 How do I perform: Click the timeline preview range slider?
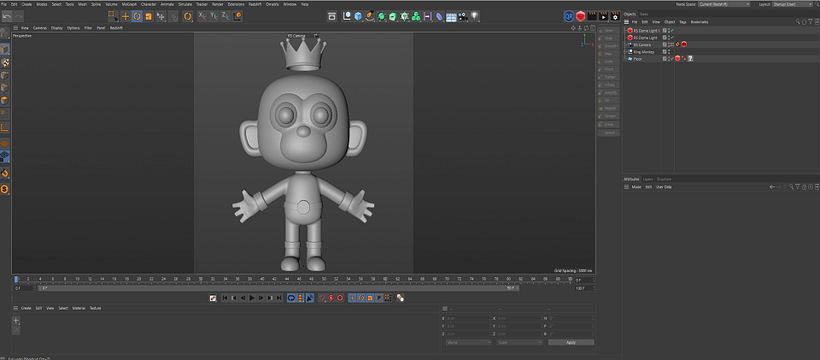pyautogui.click(x=279, y=288)
